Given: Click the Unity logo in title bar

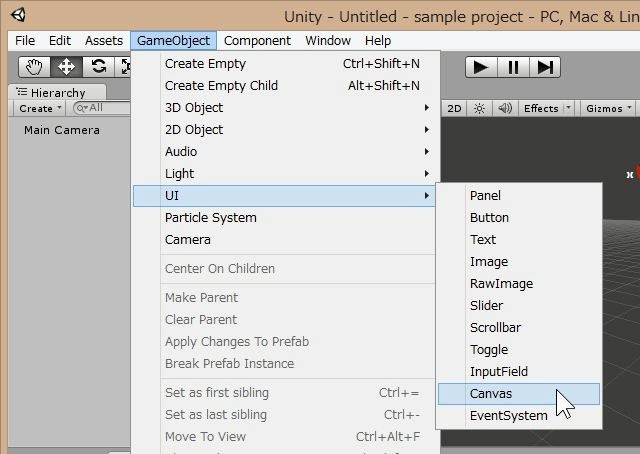Looking at the screenshot, I should click(18, 16).
